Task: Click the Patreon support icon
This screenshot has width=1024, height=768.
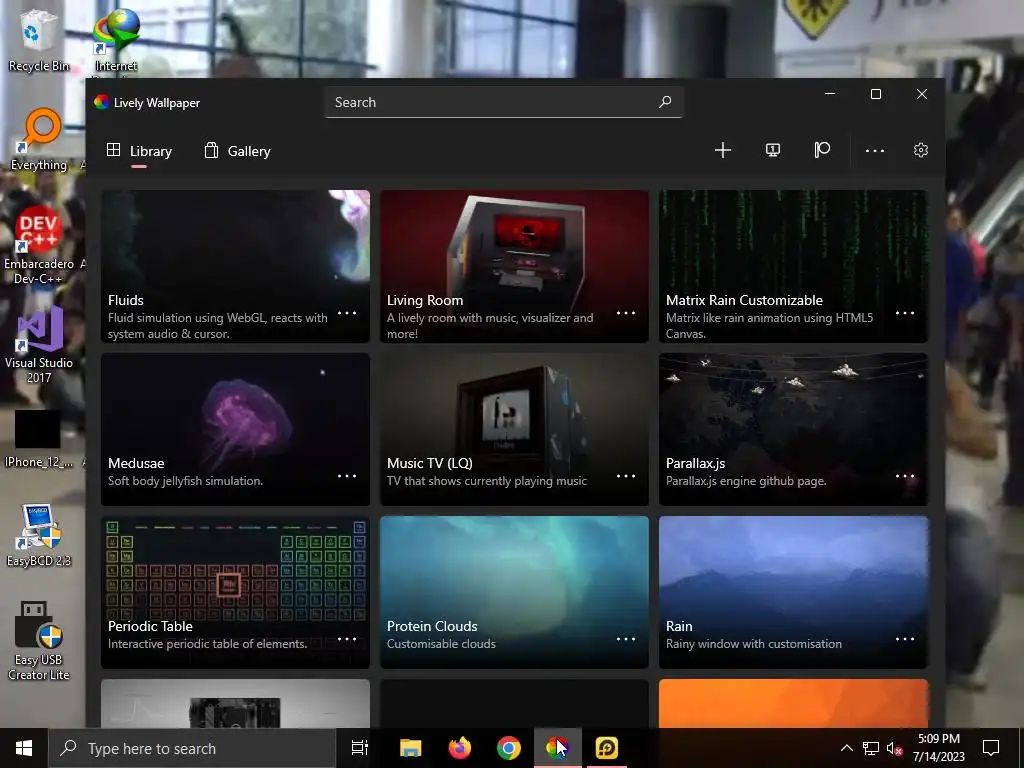Action: pyautogui.click(x=822, y=150)
